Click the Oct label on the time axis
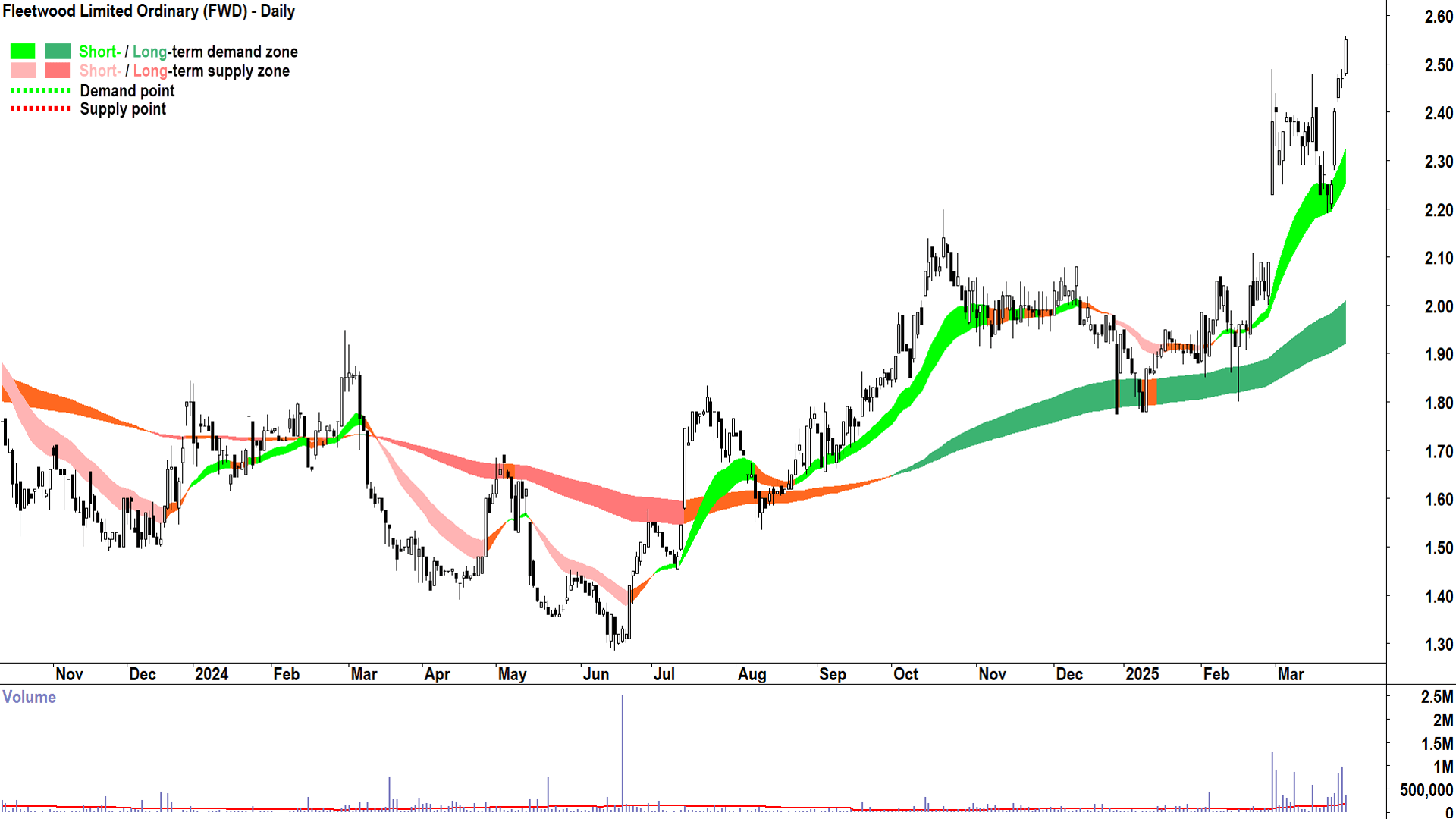The height and width of the screenshot is (819, 1456). pyautogui.click(x=905, y=674)
